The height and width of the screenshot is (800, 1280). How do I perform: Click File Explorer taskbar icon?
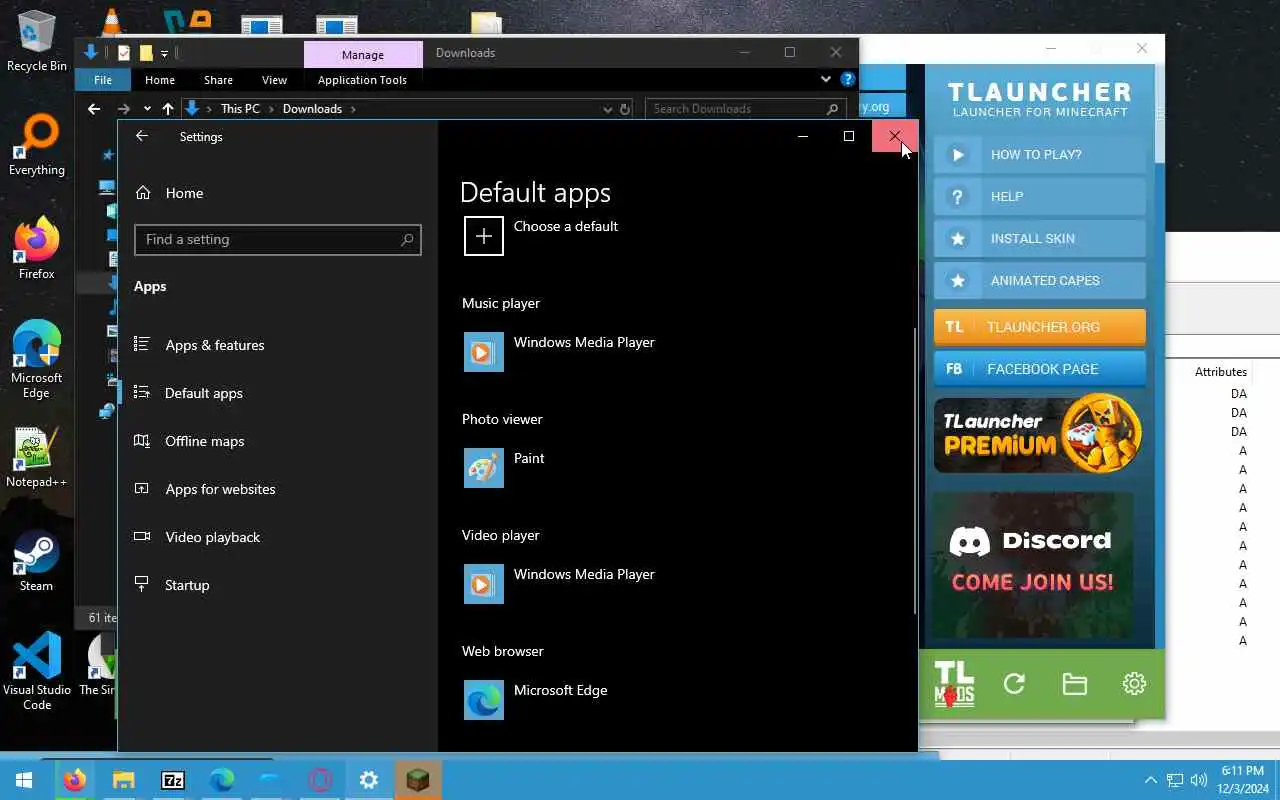point(123,780)
